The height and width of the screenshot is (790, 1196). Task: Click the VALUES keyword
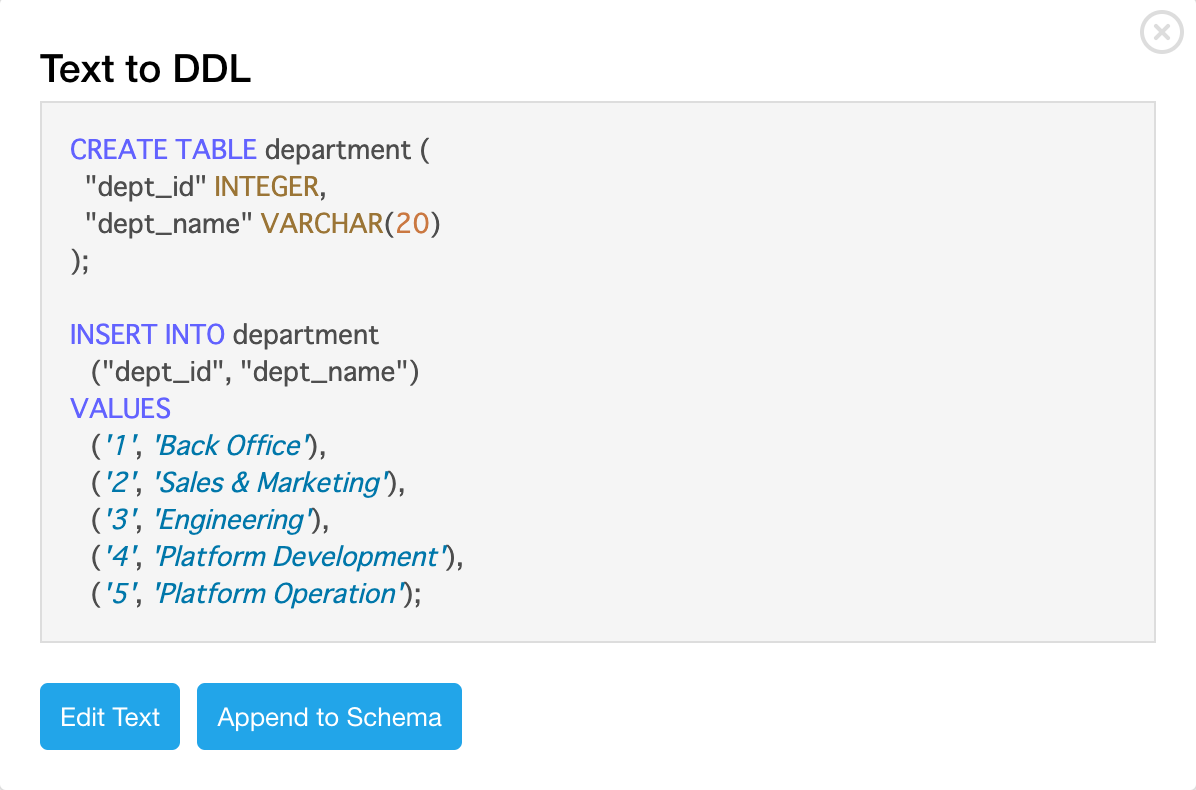120,408
